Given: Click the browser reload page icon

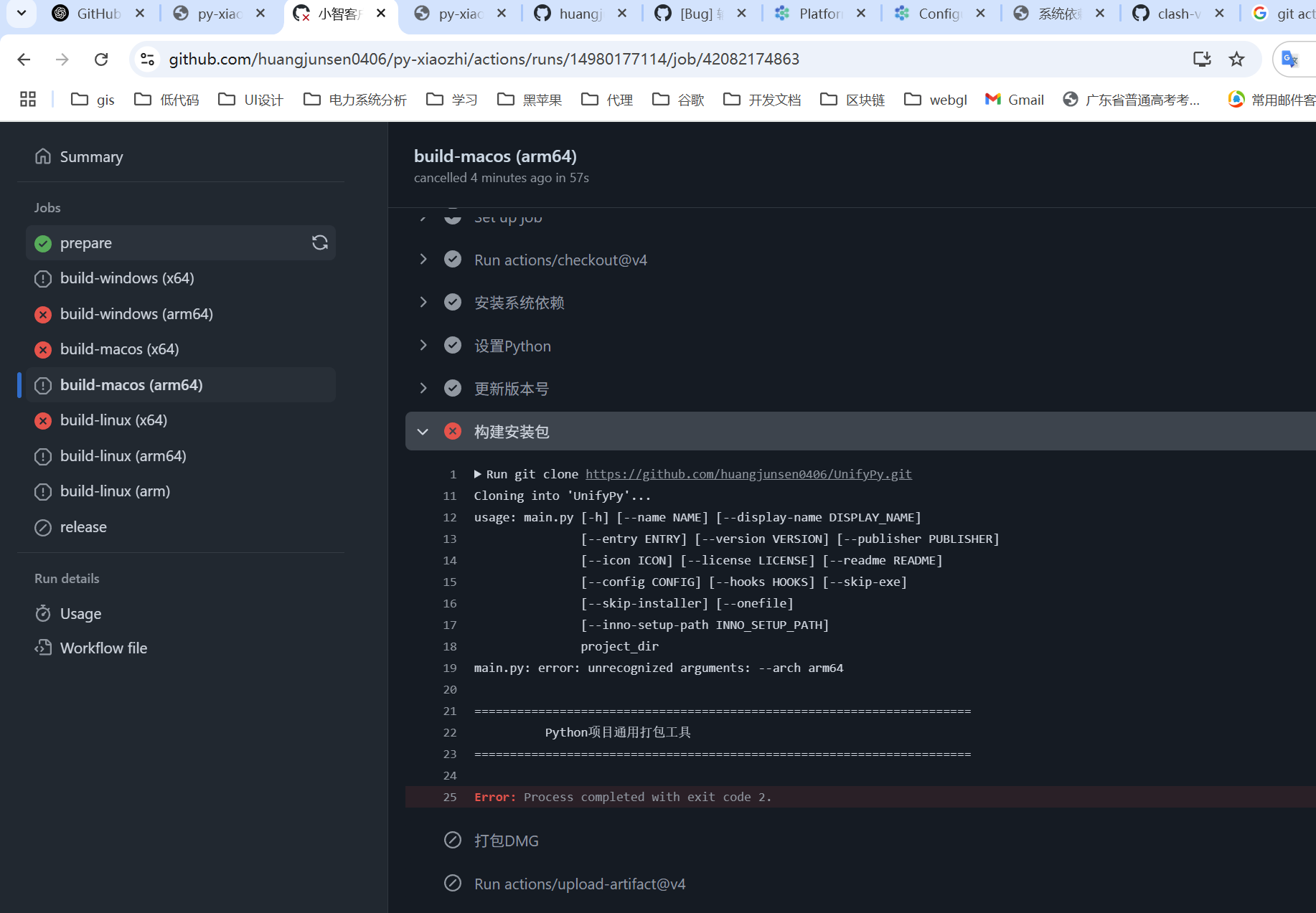Looking at the screenshot, I should pos(101,60).
